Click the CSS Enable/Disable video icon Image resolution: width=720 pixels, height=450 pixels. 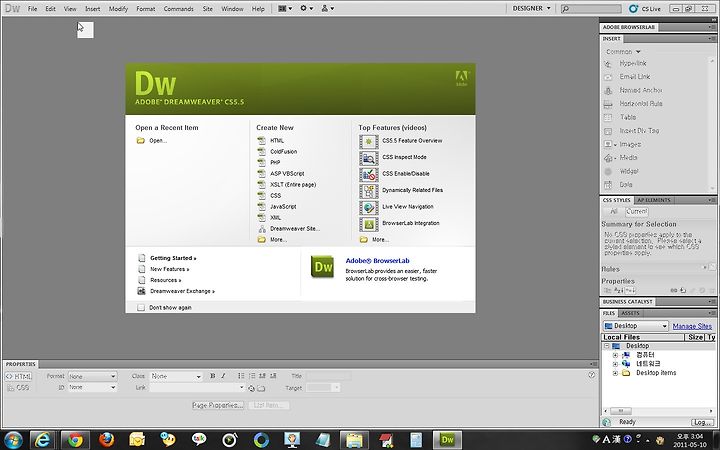pos(368,174)
